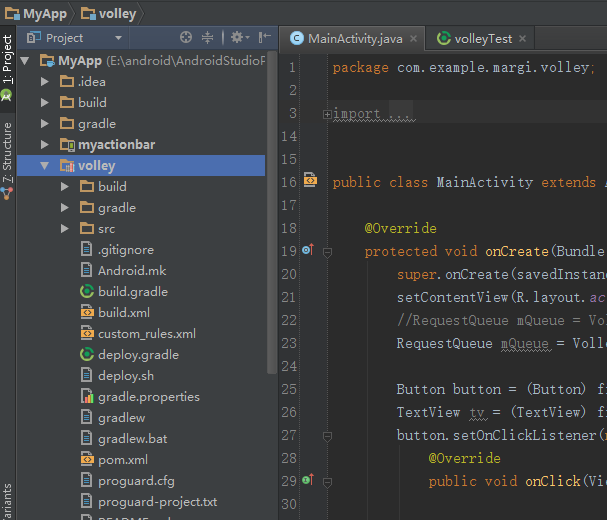Click the custom_rules.xml file icon
Screen dimensions: 607x520
coord(87,333)
